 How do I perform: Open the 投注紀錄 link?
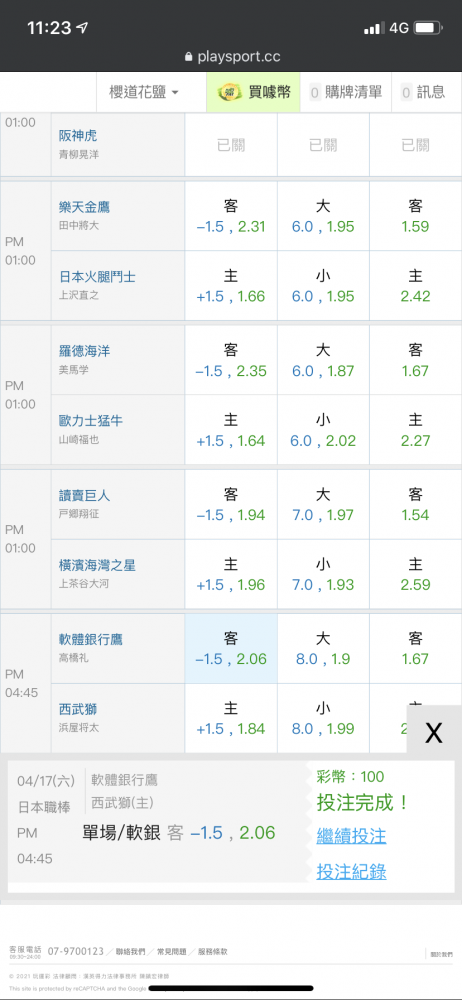(352, 871)
